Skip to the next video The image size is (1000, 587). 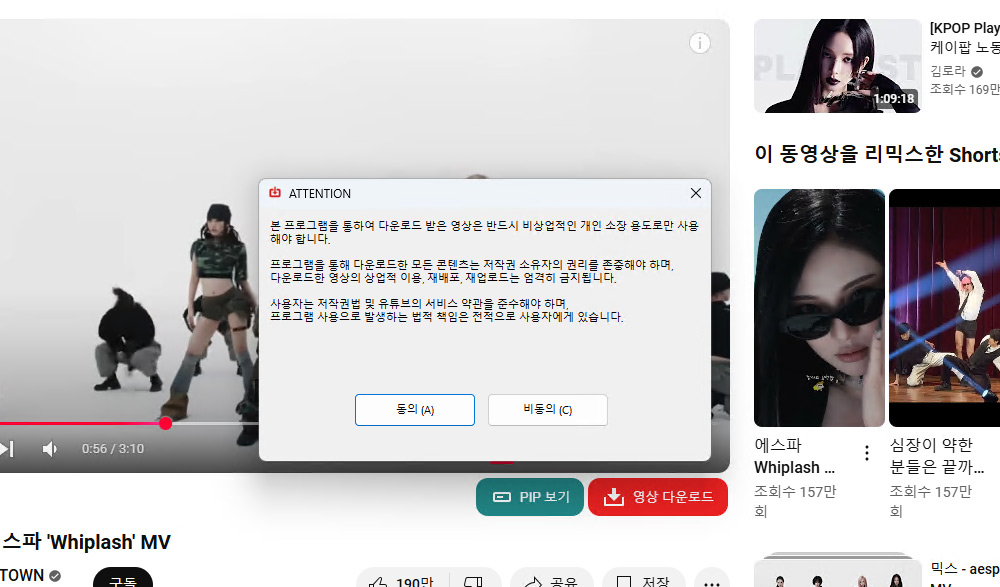tap(6, 449)
